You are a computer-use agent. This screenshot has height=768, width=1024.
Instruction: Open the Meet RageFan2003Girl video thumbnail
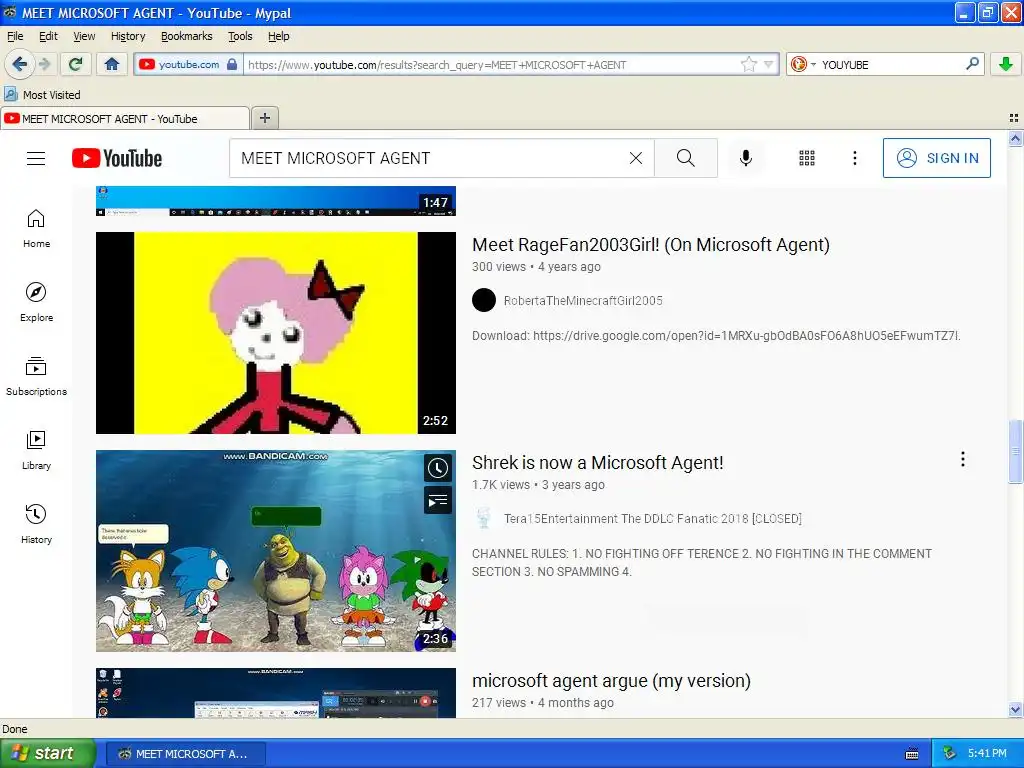coord(276,332)
